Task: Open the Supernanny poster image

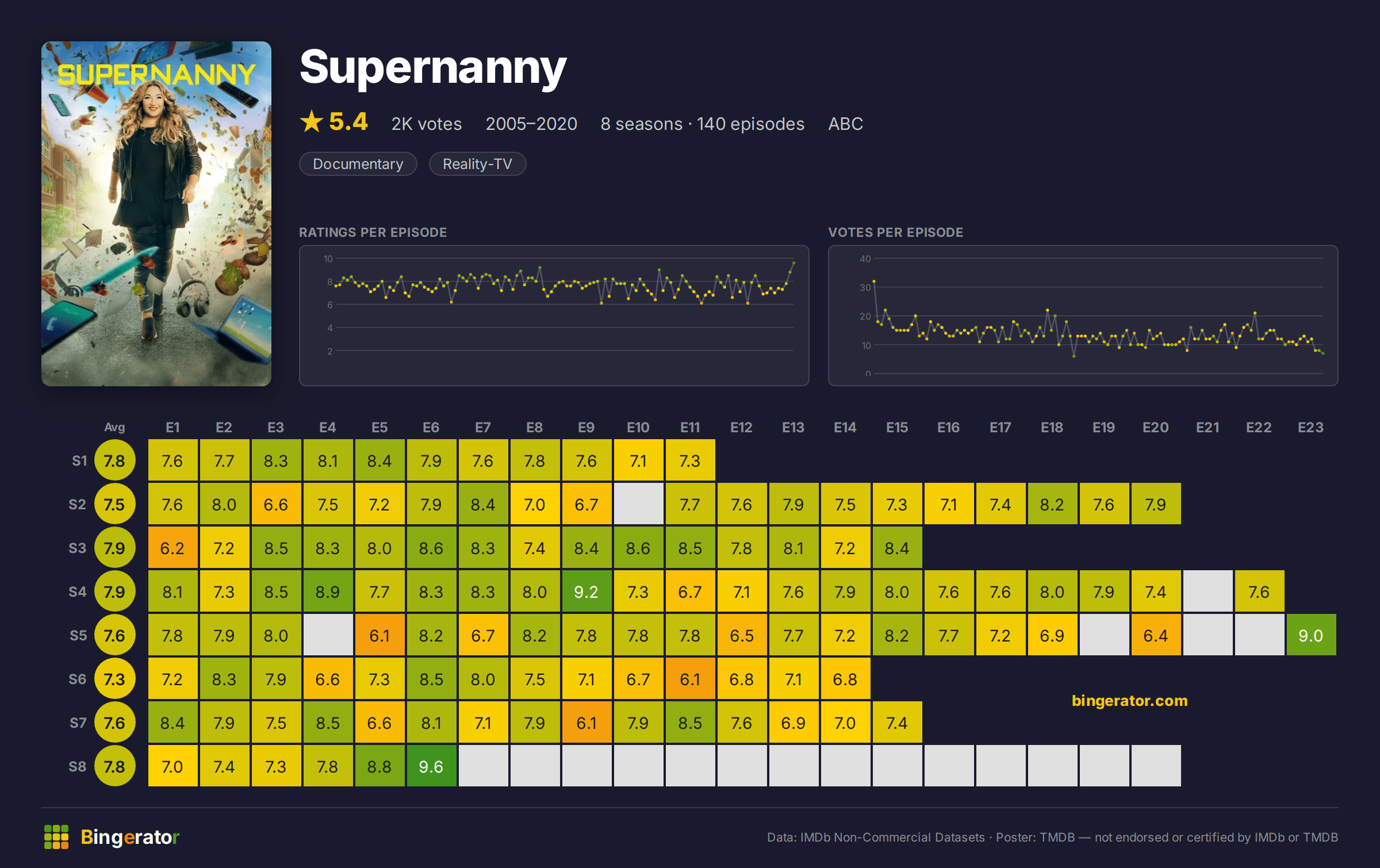Action: 156,214
